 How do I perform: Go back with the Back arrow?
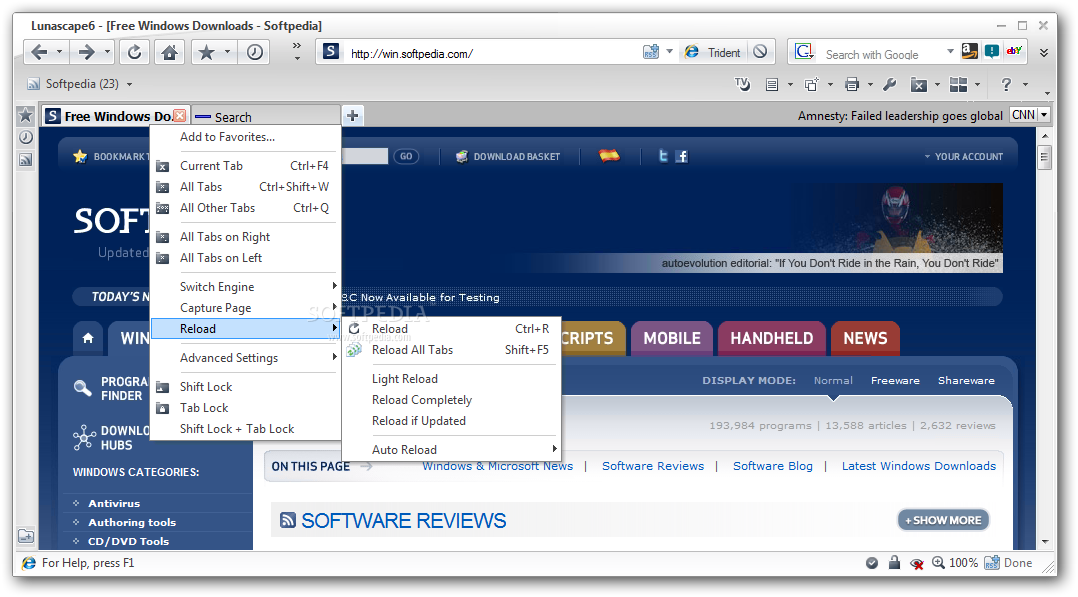coord(40,52)
